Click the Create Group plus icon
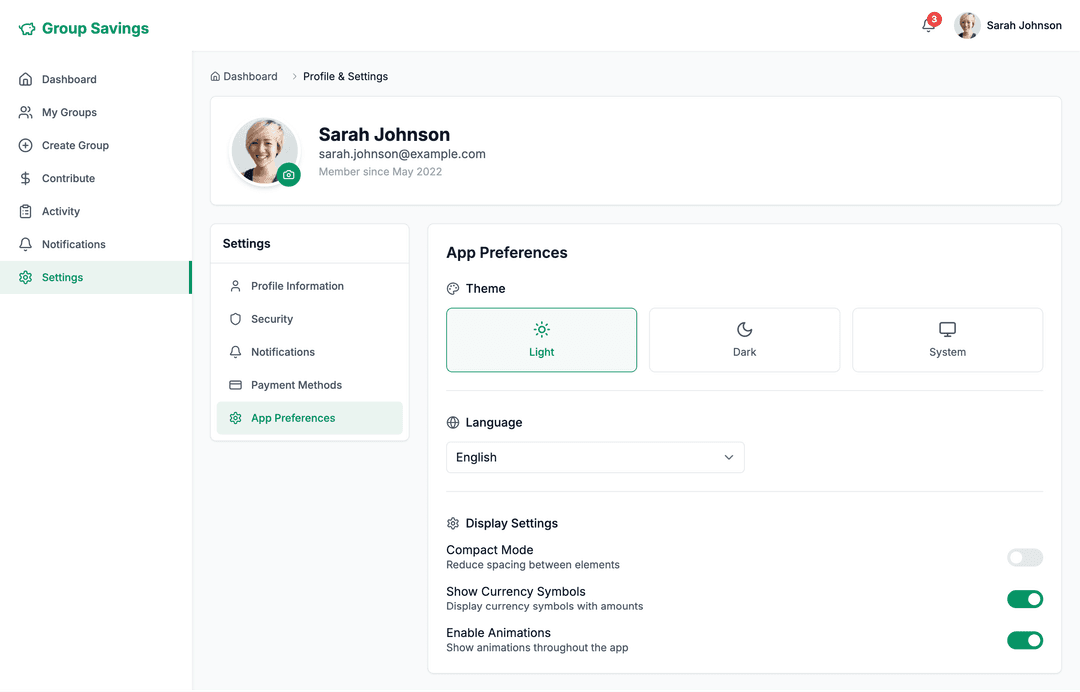Image resolution: width=1080 pixels, height=692 pixels. coord(24,145)
